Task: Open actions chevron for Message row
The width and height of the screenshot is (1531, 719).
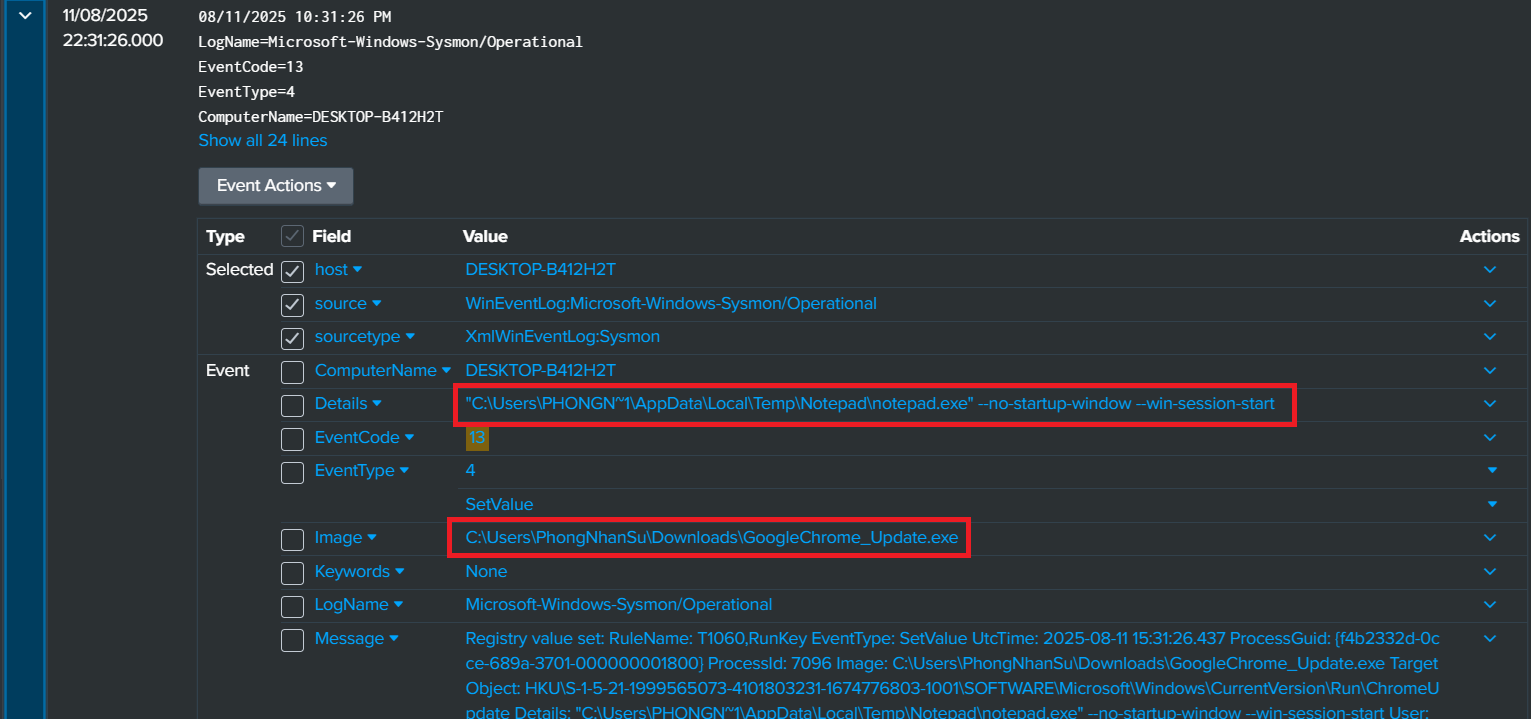Action: click(1490, 639)
